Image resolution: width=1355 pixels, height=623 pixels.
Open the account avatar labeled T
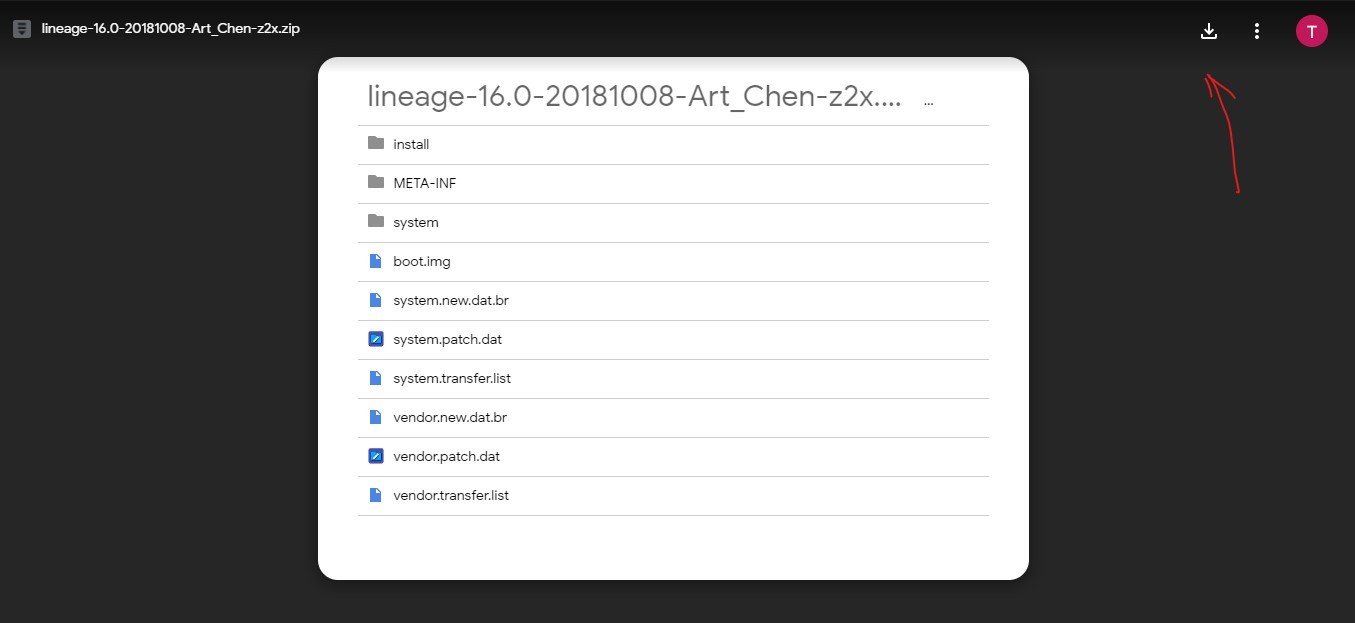click(x=1311, y=31)
